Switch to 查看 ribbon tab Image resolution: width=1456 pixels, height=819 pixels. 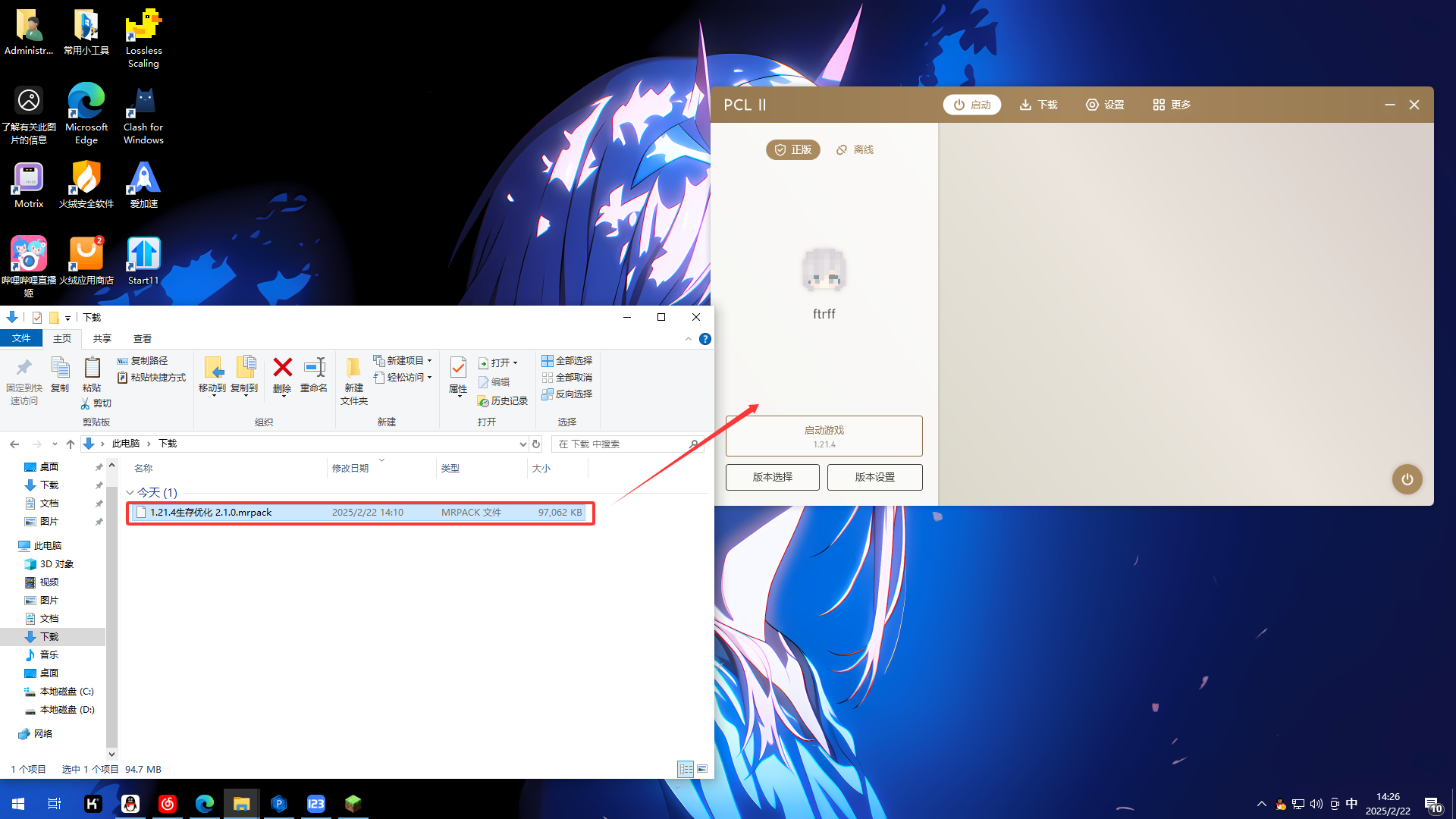143,338
